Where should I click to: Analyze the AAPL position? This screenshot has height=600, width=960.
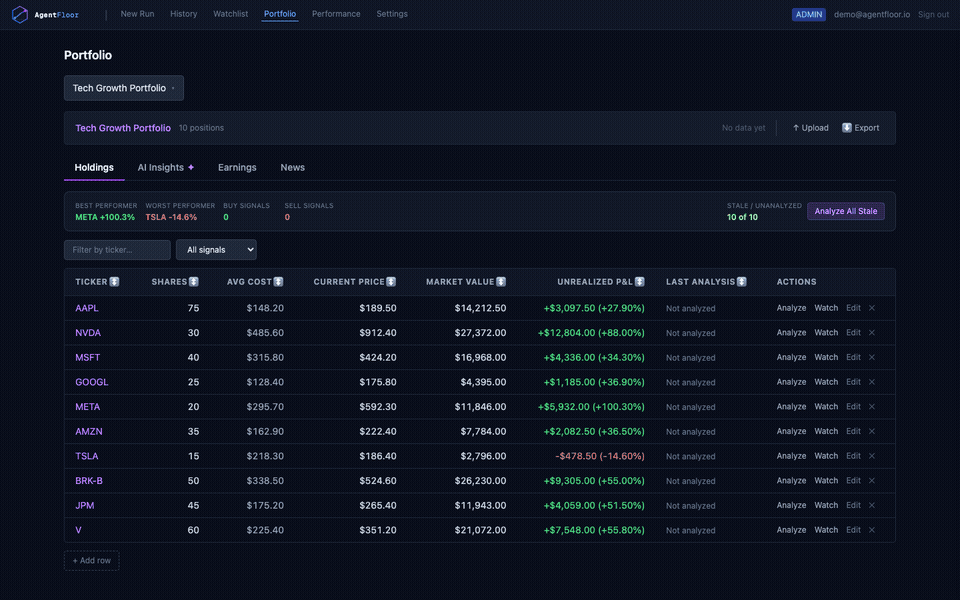(x=791, y=308)
